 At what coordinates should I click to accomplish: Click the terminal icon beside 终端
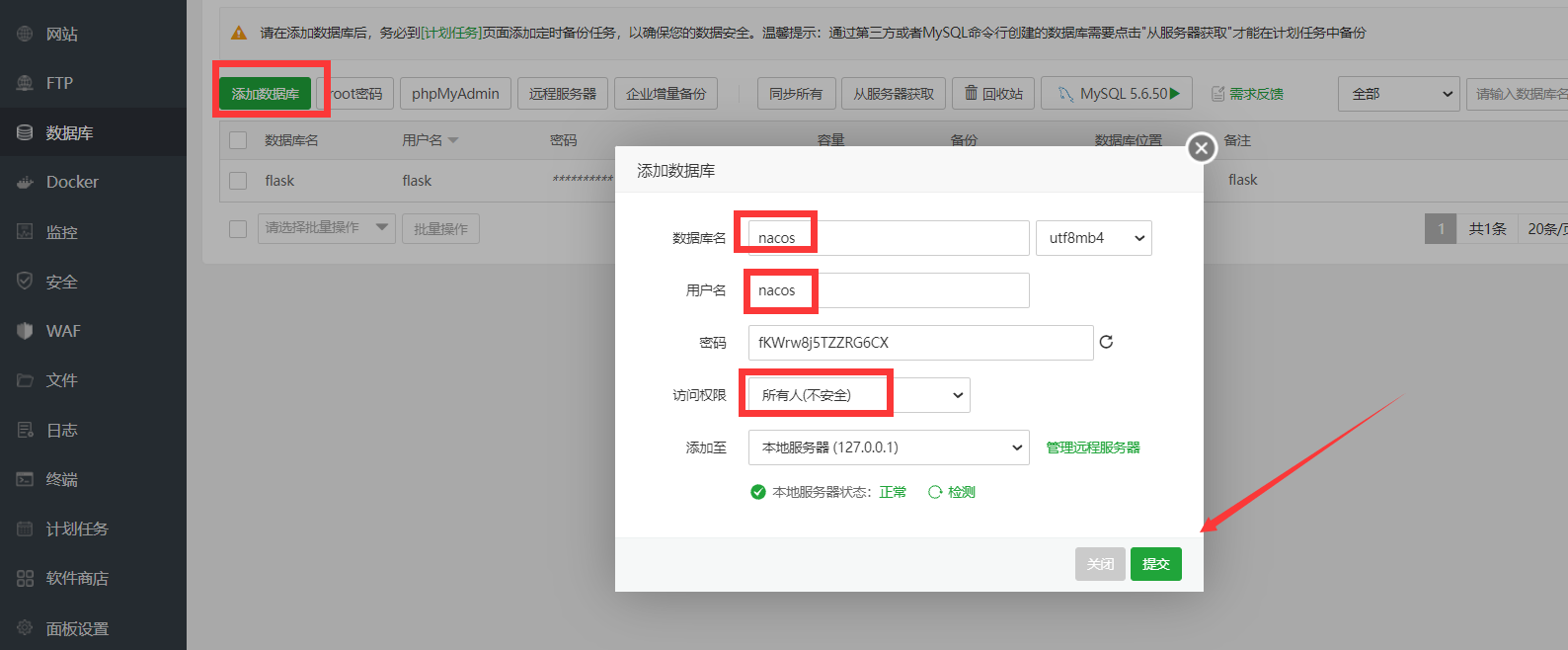click(25, 479)
